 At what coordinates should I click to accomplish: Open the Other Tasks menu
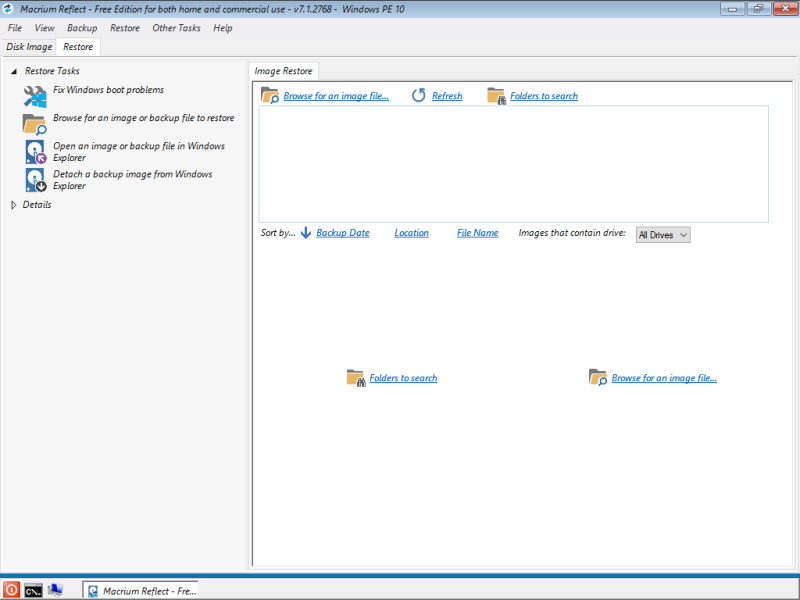(176, 28)
